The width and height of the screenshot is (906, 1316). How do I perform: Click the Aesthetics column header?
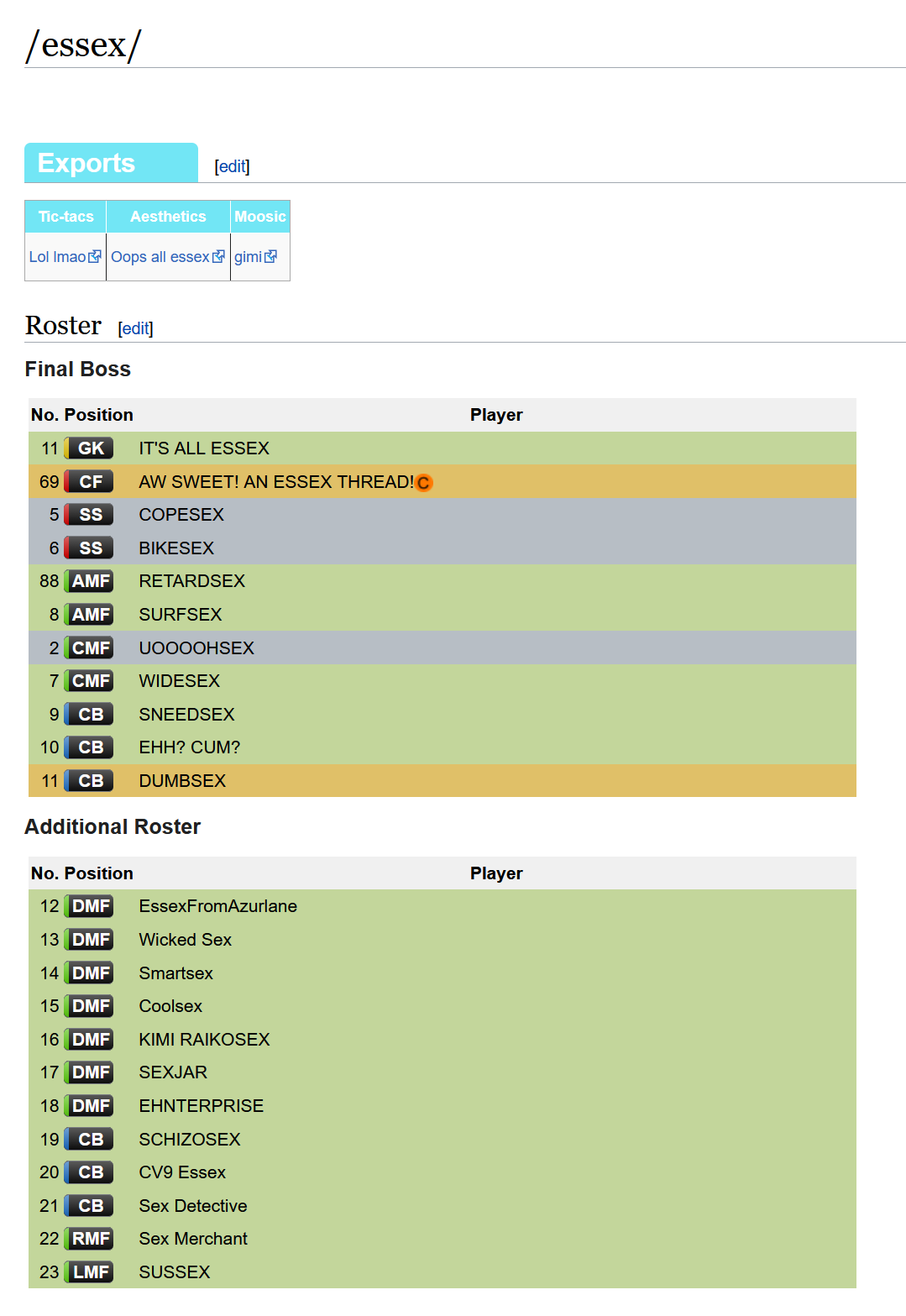pyautogui.click(x=168, y=217)
